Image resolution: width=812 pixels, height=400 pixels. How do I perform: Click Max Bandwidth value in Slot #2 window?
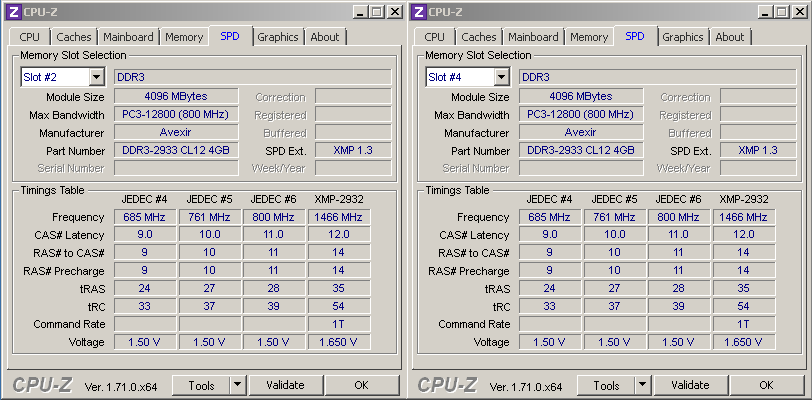tap(176, 115)
